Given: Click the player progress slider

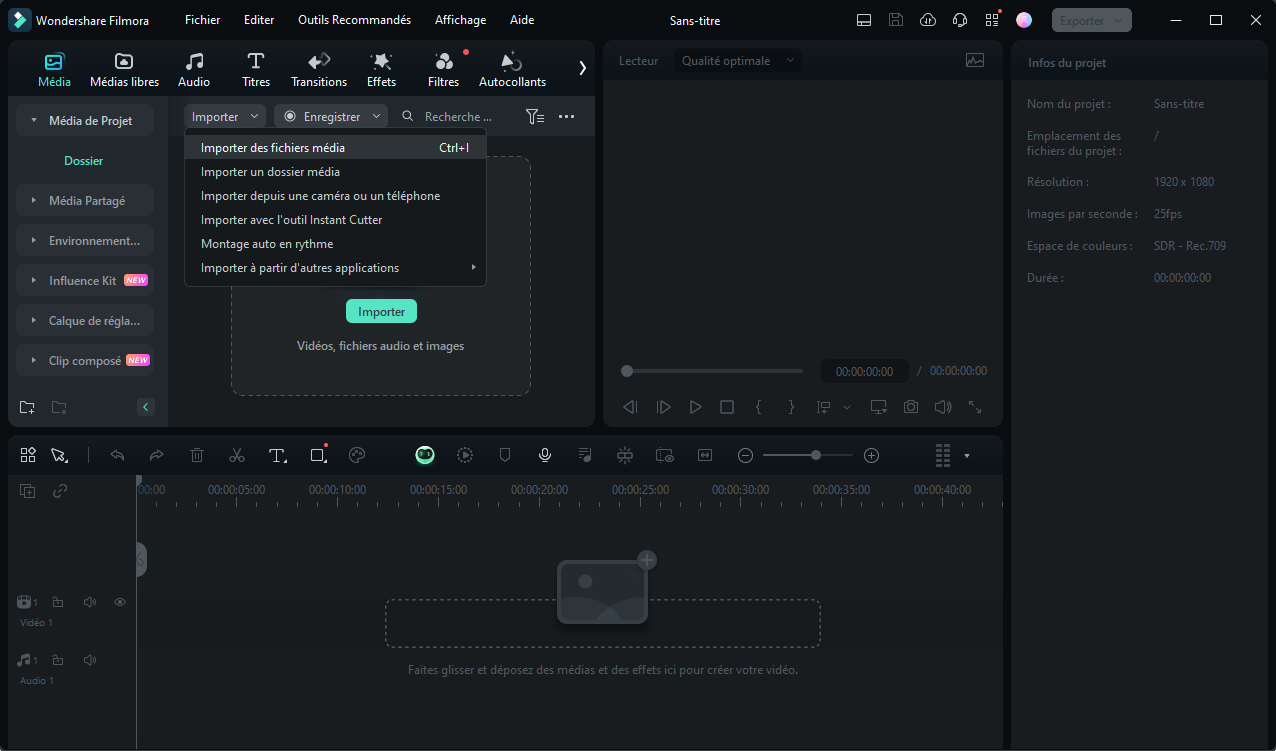Looking at the screenshot, I should [712, 371].
